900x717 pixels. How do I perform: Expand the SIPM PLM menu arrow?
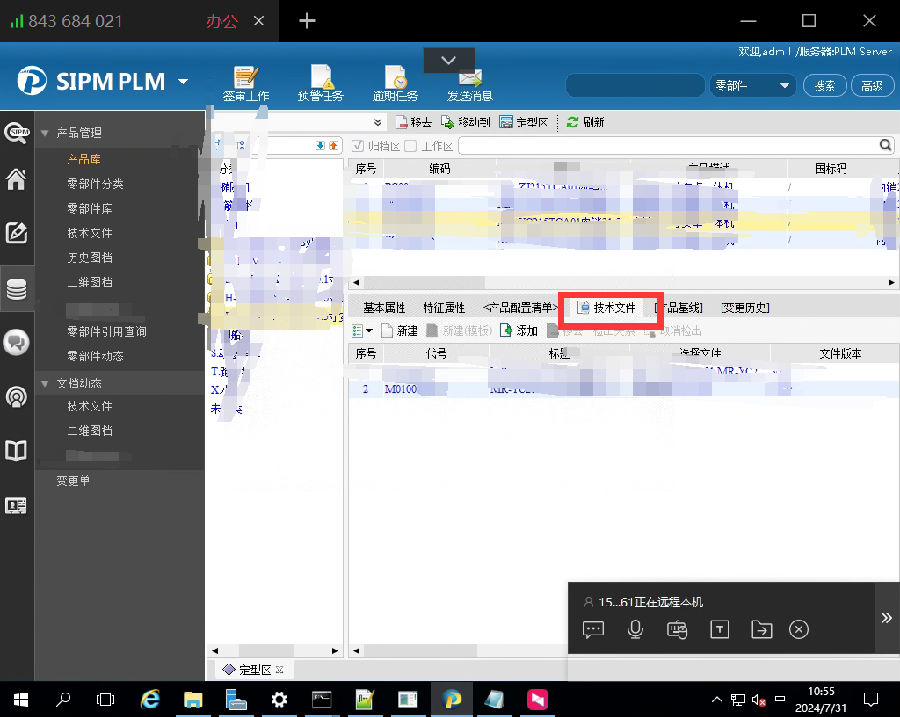coord(183,81)
